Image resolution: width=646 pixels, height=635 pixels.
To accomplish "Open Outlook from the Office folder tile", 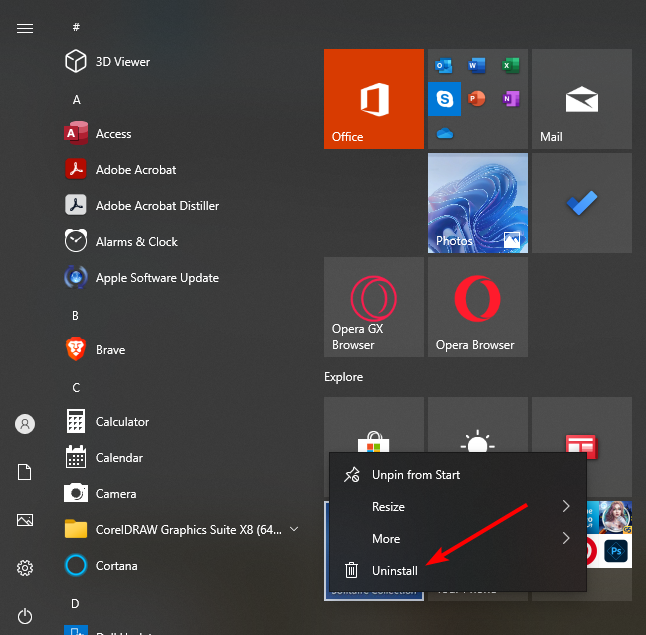I will pos(444,66).
